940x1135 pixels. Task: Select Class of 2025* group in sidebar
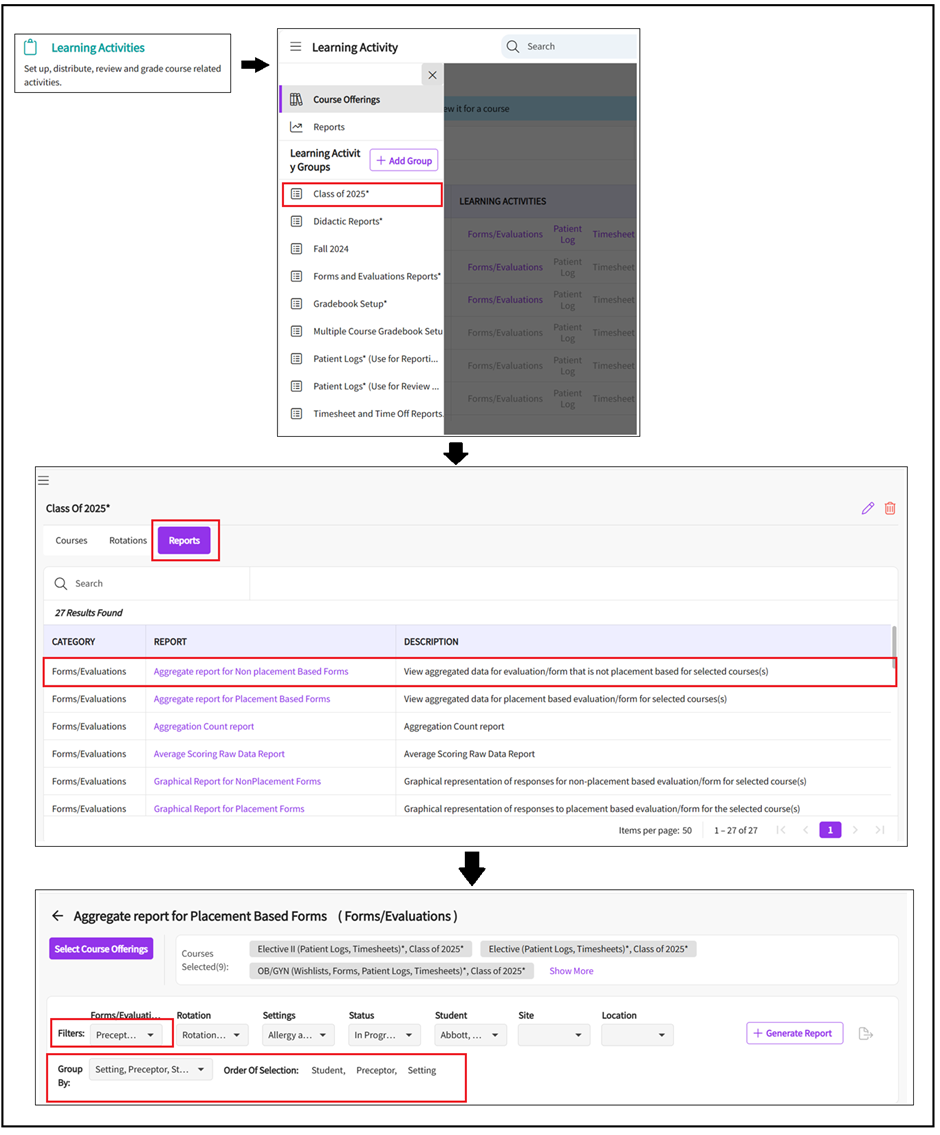(341, 194)
